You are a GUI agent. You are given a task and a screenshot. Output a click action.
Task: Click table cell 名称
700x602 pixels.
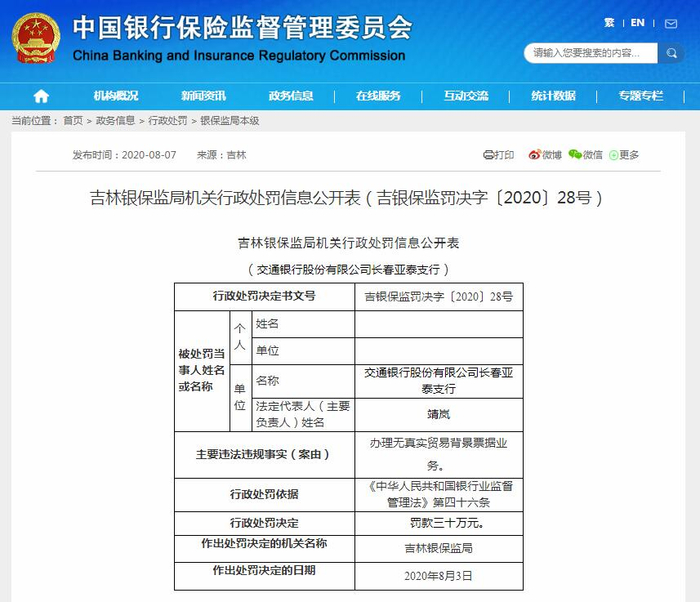303,381
